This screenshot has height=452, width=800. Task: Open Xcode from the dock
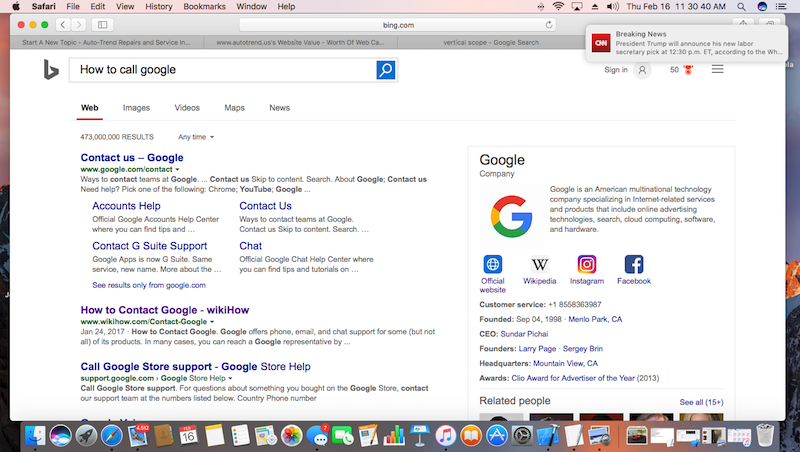pos(548,436)
